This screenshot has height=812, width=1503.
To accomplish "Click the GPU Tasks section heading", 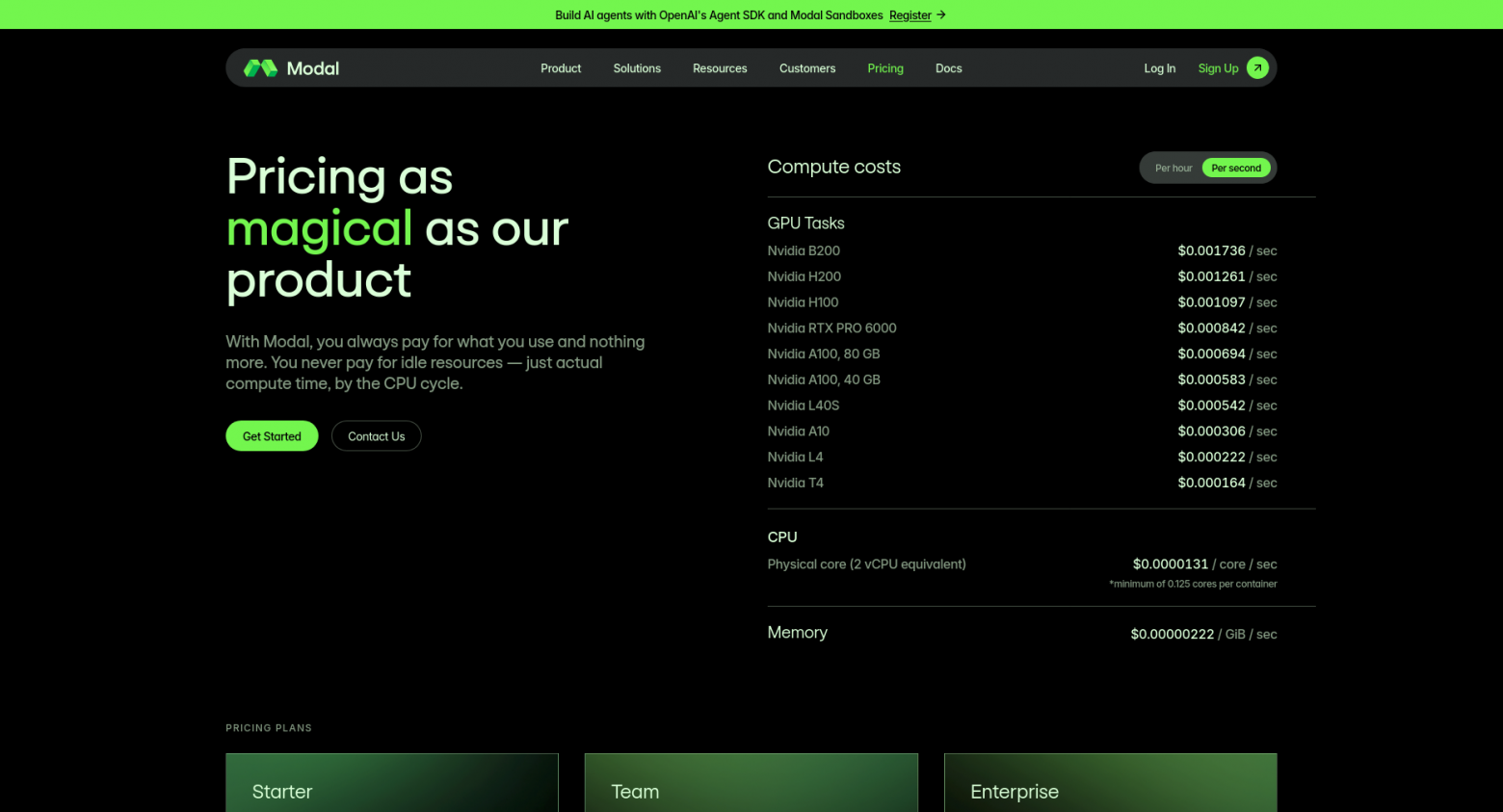I will point(805,223).
